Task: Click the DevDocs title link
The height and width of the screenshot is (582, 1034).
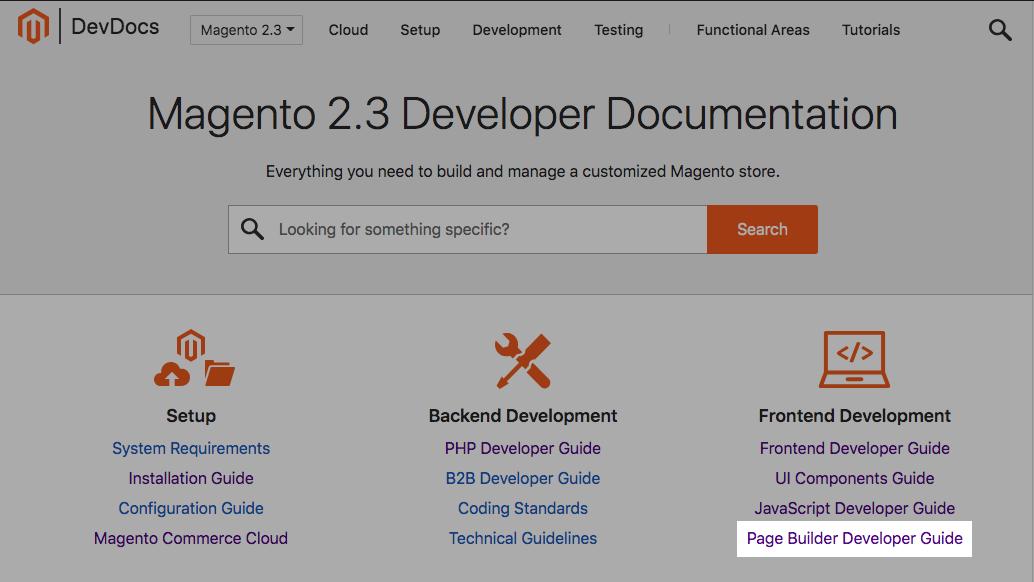Action: [115, 26]
